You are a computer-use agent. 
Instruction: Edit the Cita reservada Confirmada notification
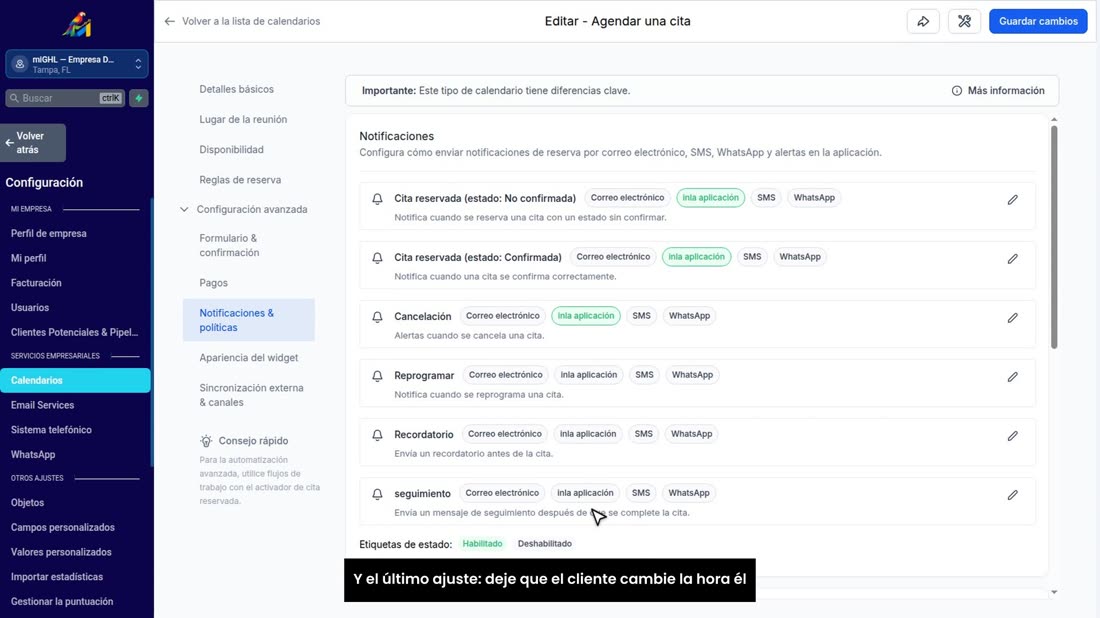1012,259
